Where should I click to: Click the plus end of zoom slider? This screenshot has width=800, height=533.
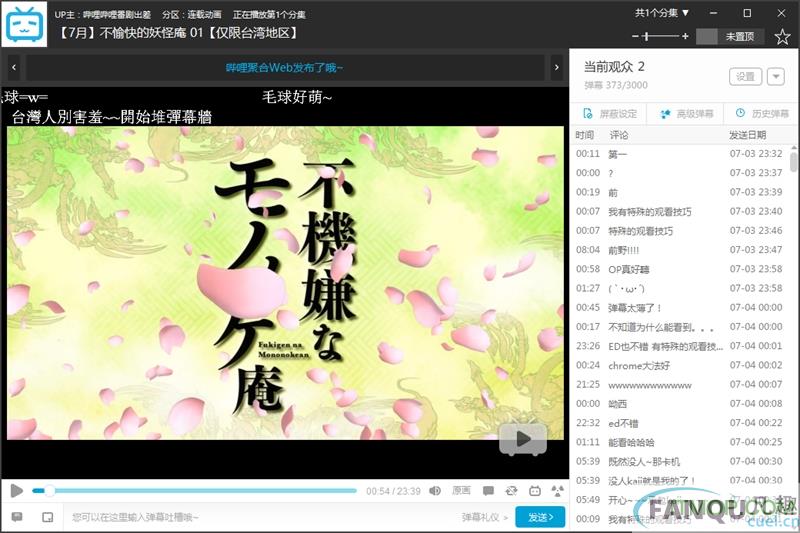pos(685,36)
